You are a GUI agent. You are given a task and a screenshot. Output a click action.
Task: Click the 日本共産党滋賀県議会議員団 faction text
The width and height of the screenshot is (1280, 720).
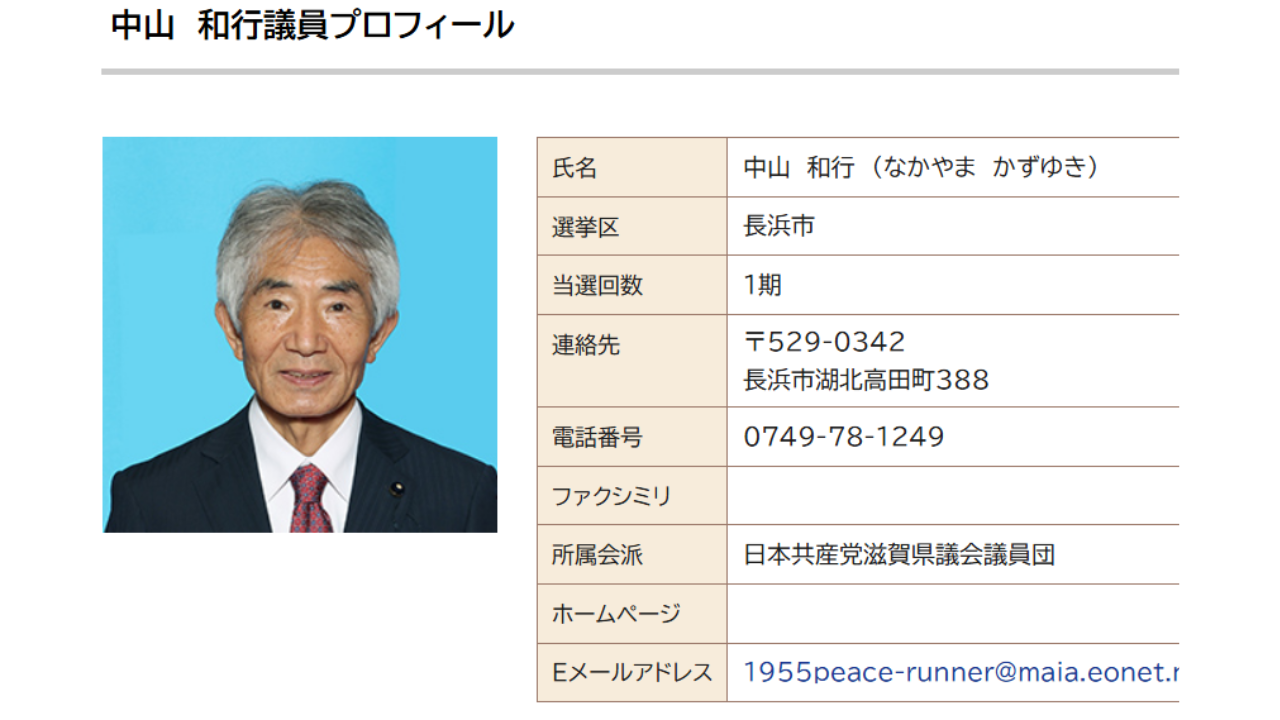pos(900,554)
